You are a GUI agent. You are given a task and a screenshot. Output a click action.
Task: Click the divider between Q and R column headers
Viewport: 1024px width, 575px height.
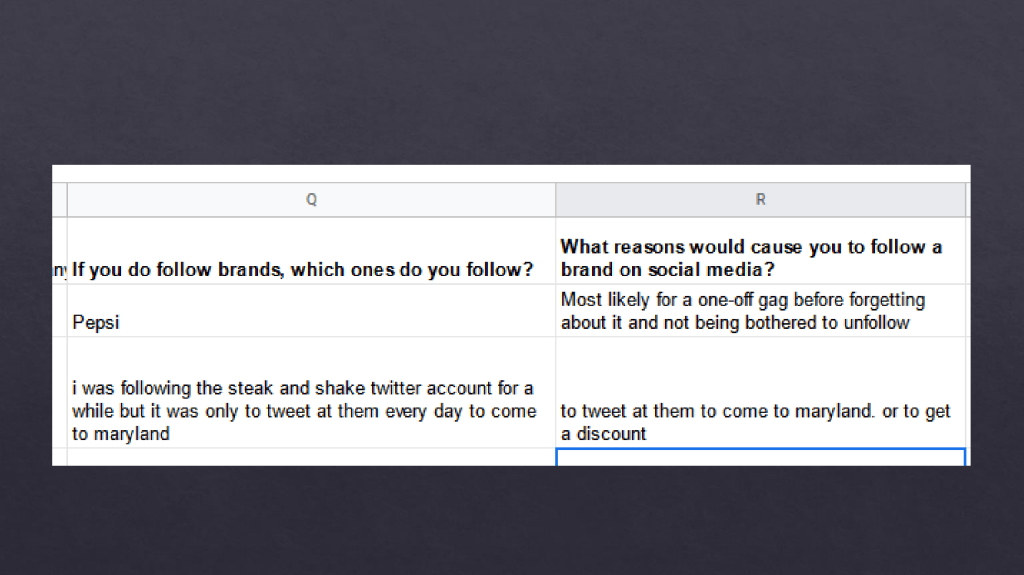click(556, 200)
